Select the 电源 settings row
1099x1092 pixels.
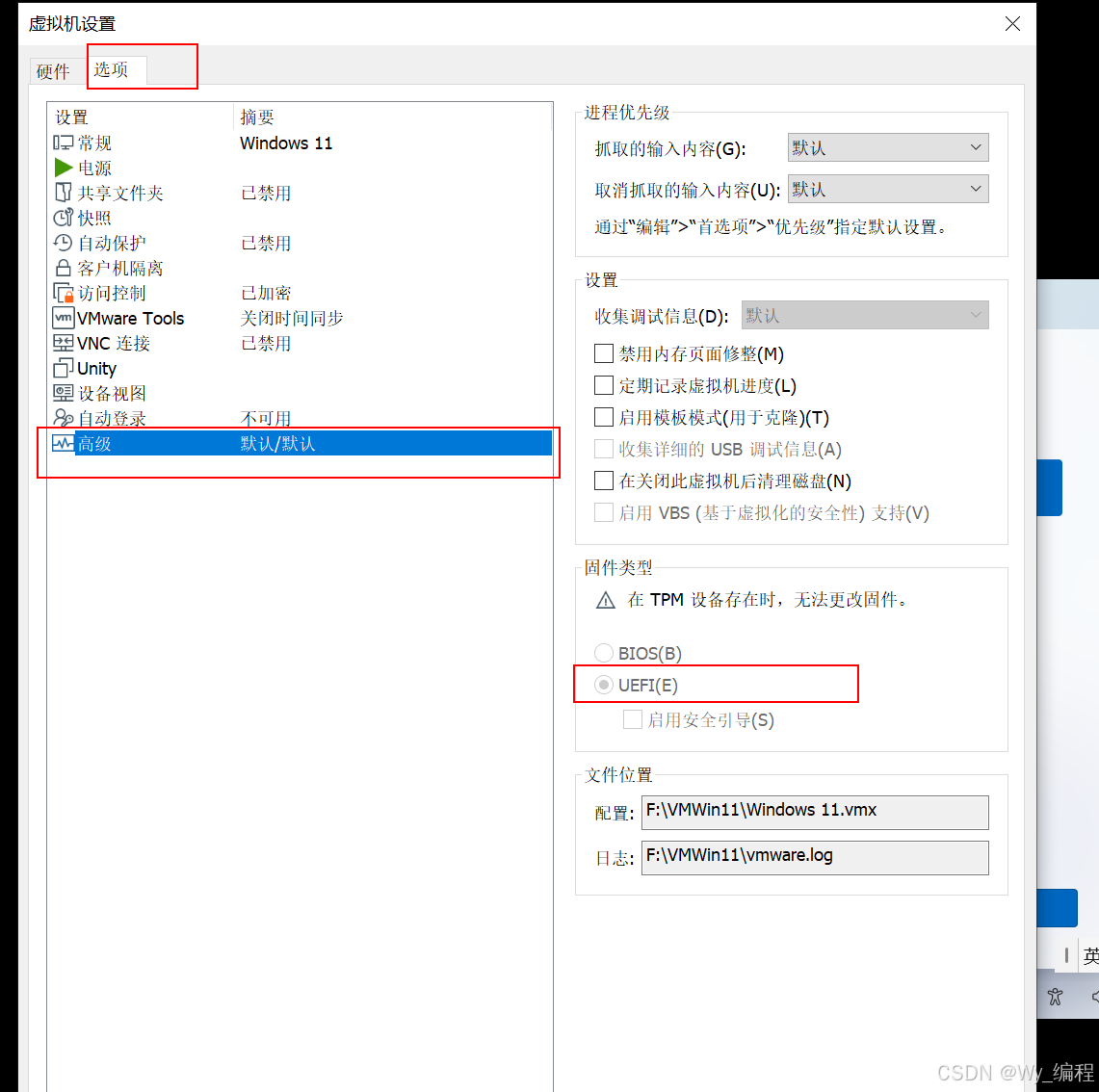click(300, 169)
